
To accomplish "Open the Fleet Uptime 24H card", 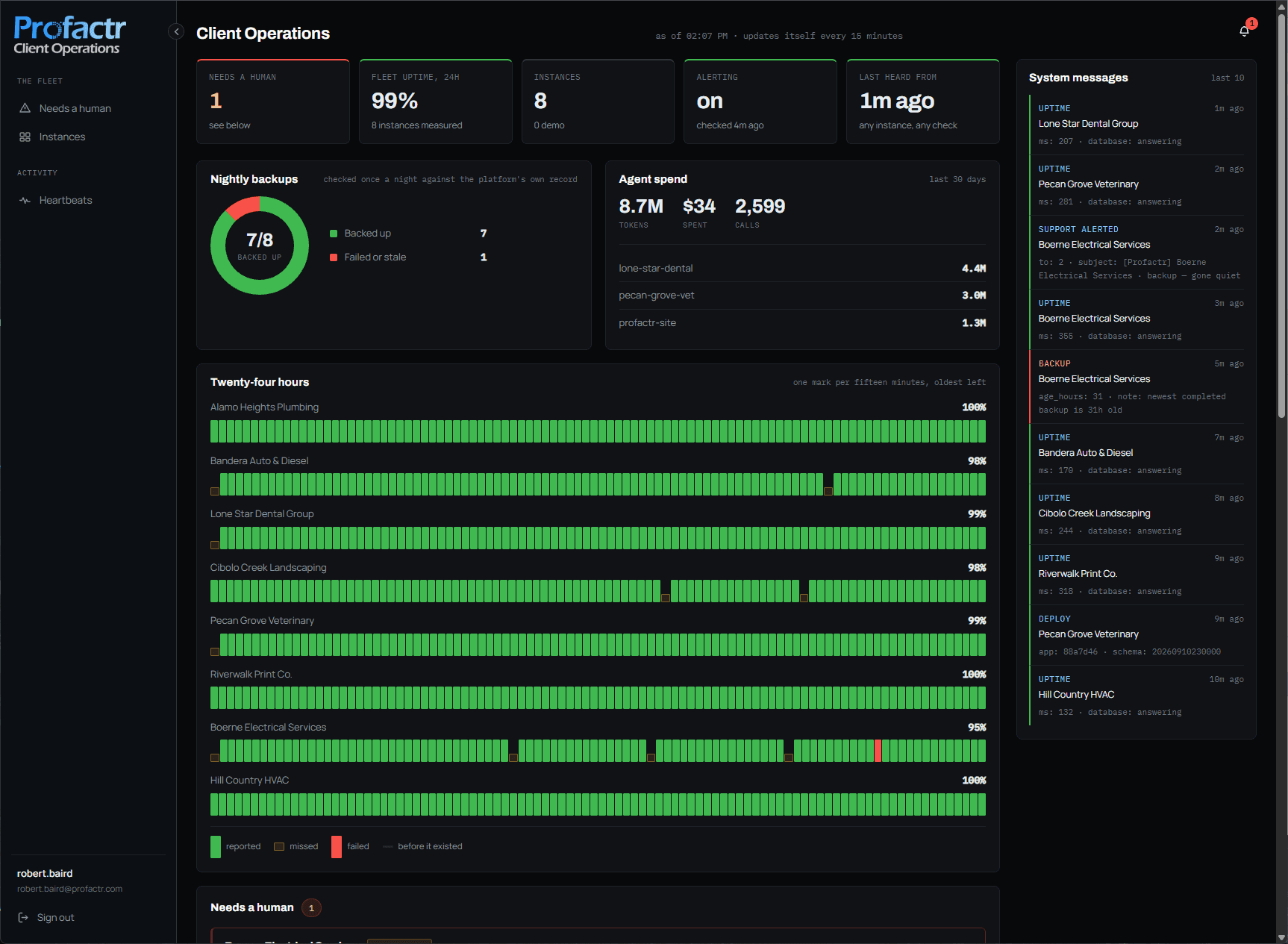I will pos(436,101).
